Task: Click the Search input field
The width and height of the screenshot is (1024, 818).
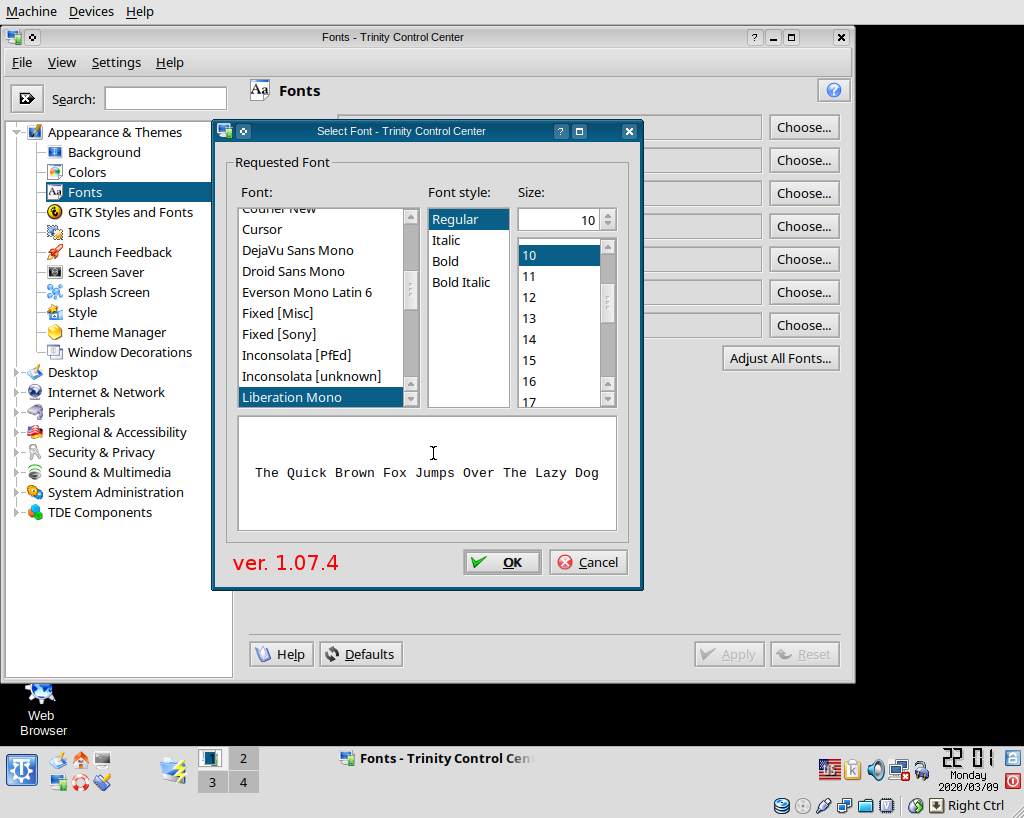Action: click(x=166, y=99)
